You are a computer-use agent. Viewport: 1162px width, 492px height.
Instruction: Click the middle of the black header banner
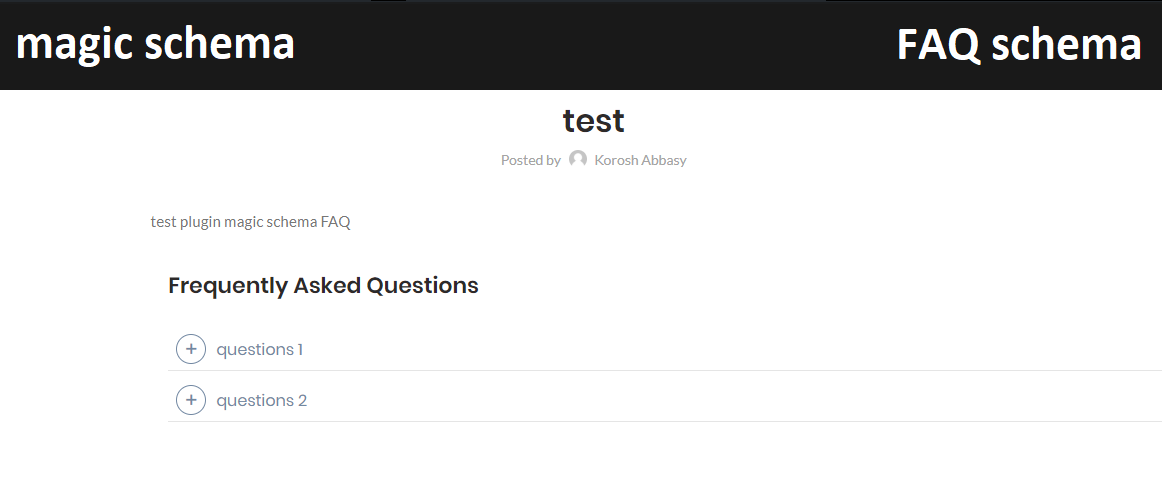tap(581, 45)
